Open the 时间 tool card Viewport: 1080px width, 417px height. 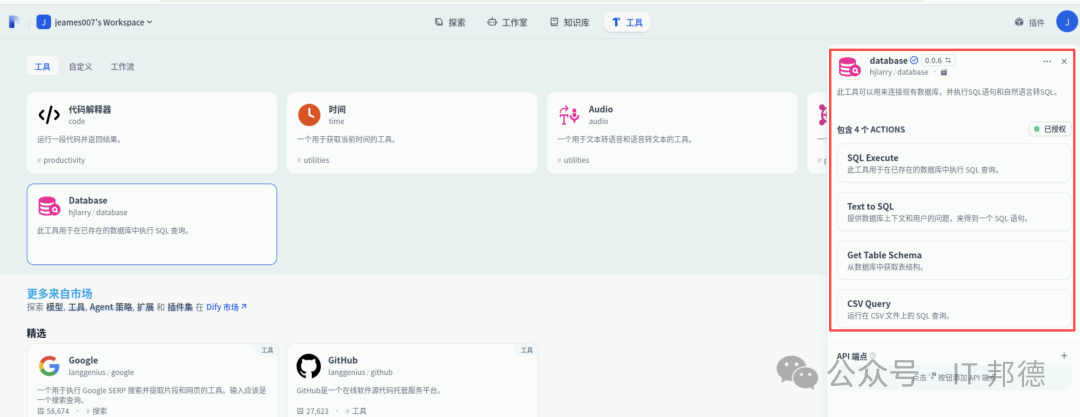412,132
